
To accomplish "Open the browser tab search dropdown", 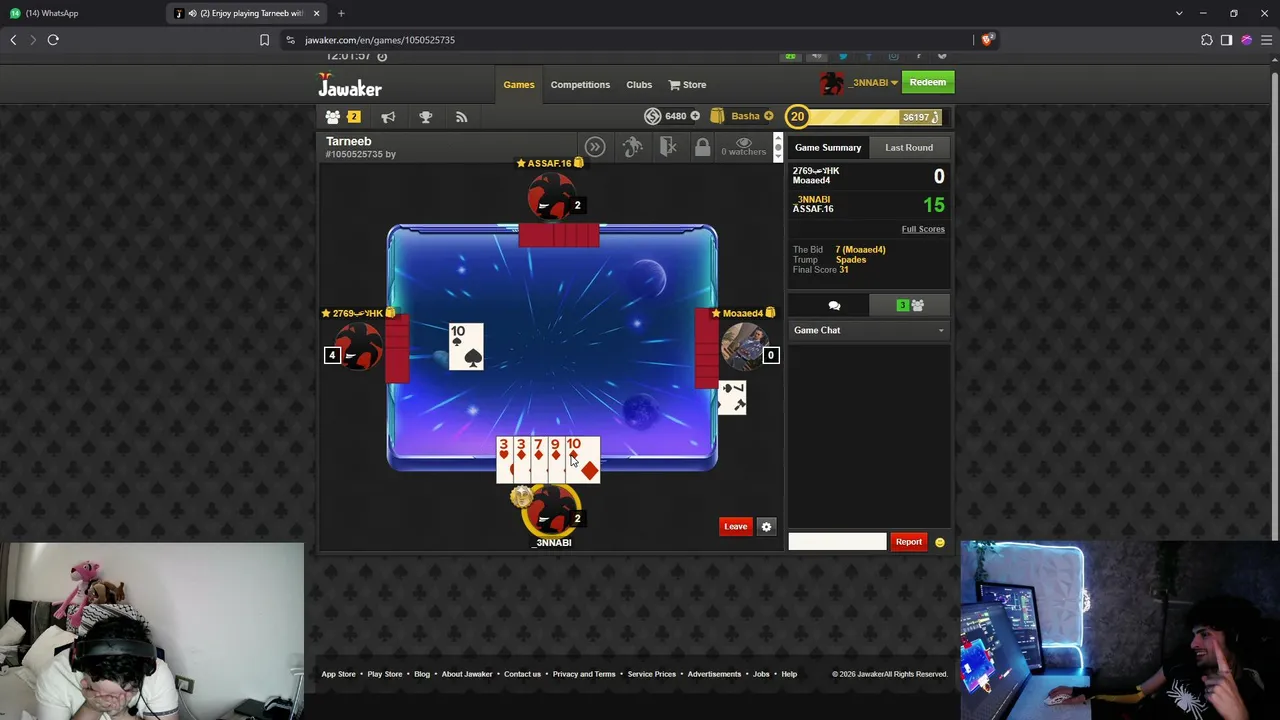I will click(1179, 13).
